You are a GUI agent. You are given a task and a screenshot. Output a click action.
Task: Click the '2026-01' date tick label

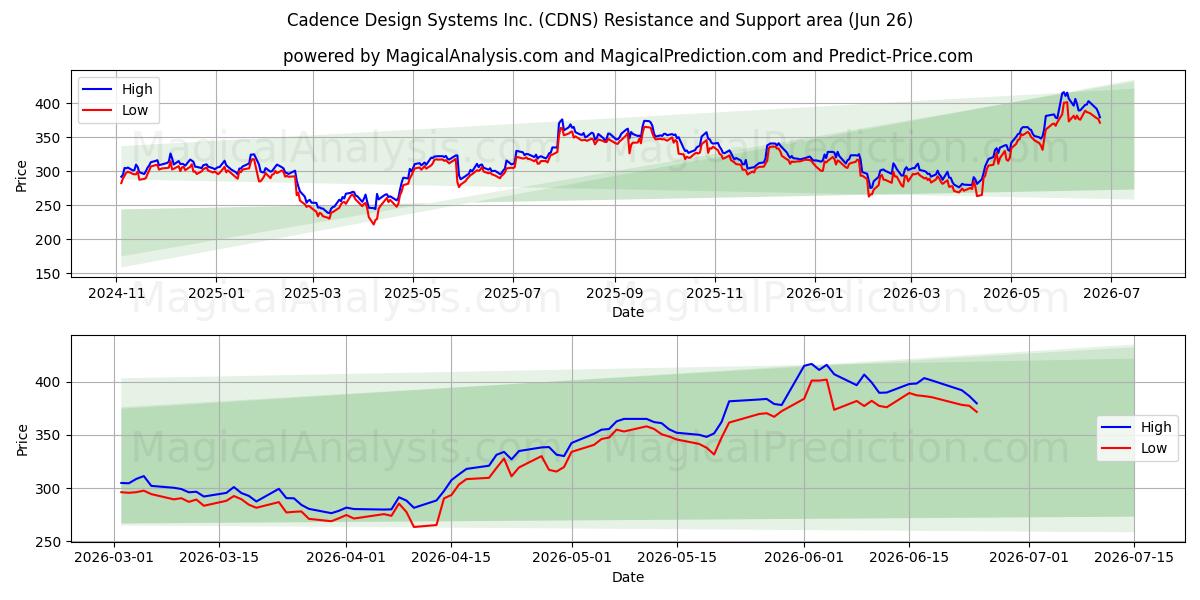click(x=814, y=294)
